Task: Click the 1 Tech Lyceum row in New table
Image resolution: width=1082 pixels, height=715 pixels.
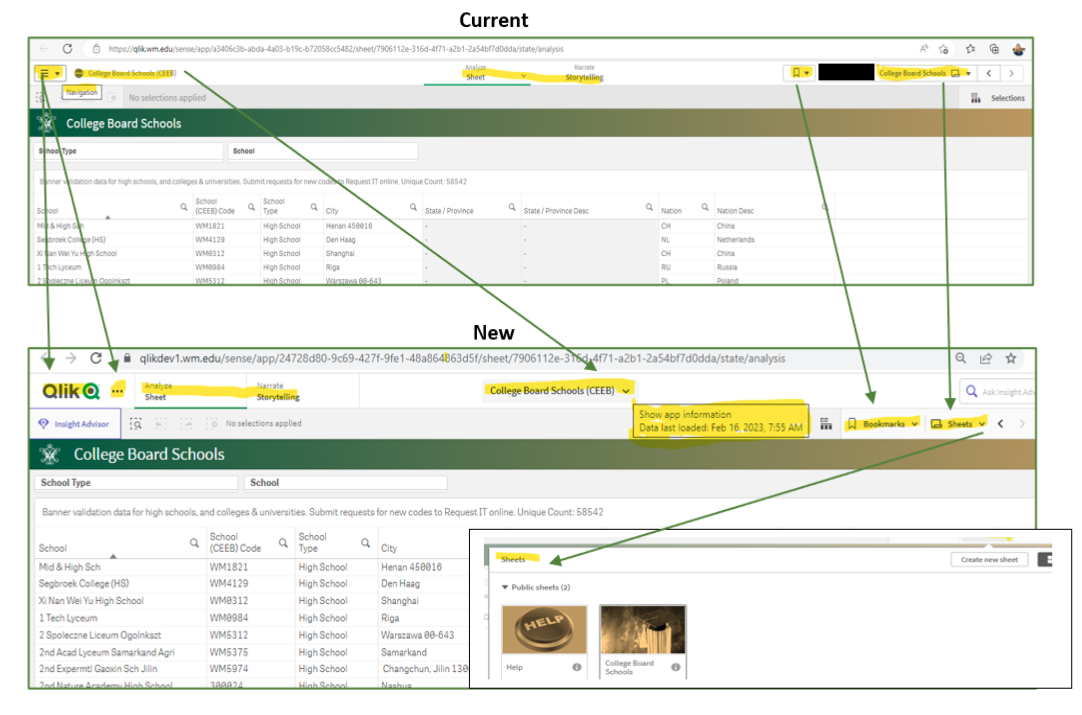Action: 68,618
